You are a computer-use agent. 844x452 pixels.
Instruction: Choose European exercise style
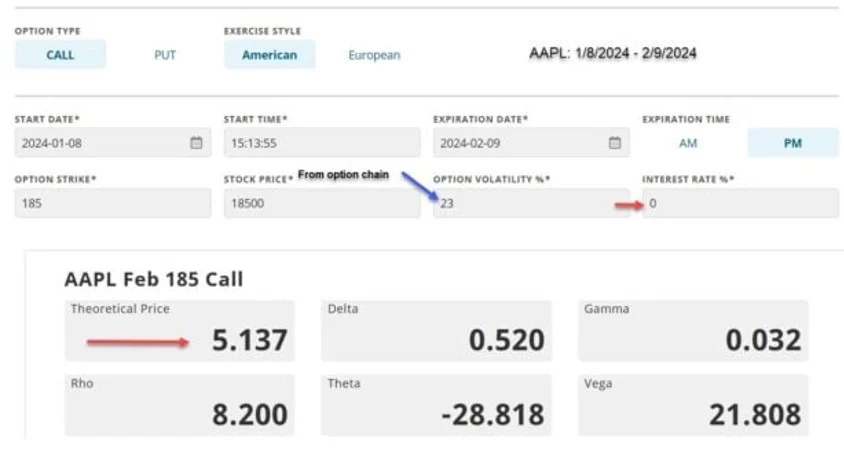[374, 54]
